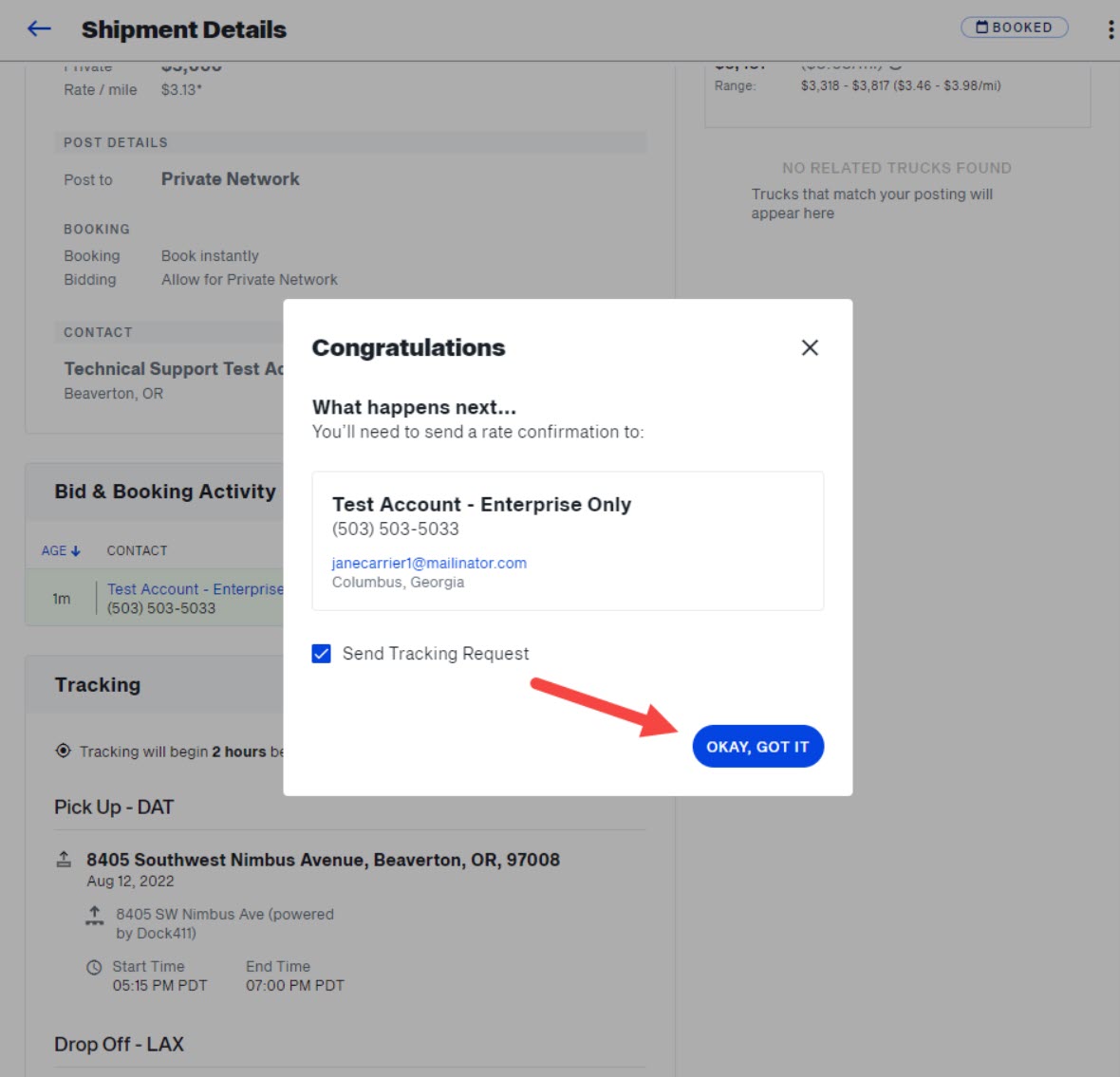Open the Test Account - Enterprise contact link
The width and height of the screenshot is (1120, 1077).
tap(195, 588)
